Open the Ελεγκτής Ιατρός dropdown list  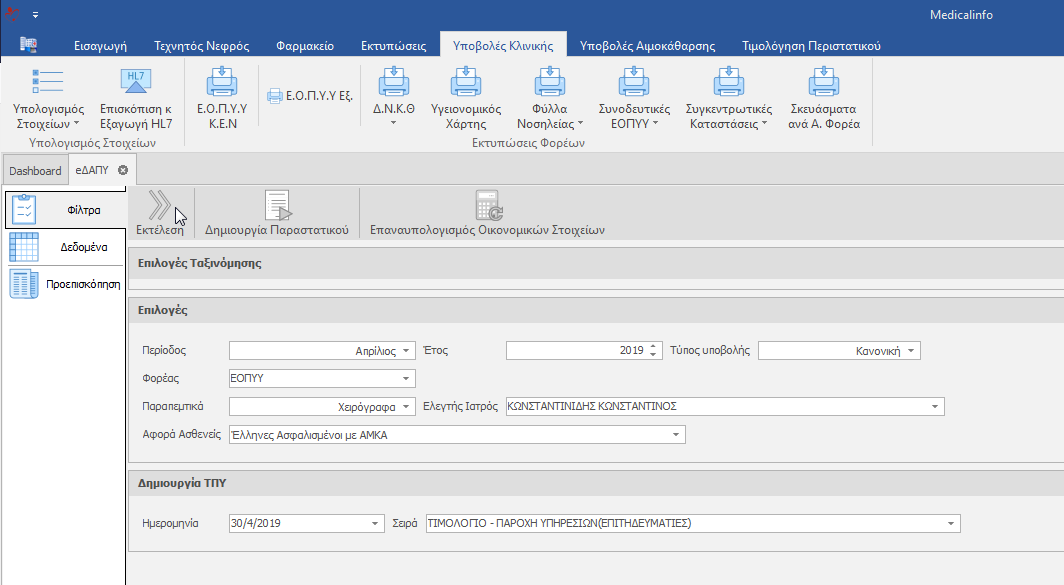pyautogui.click(x=935, y=407)
